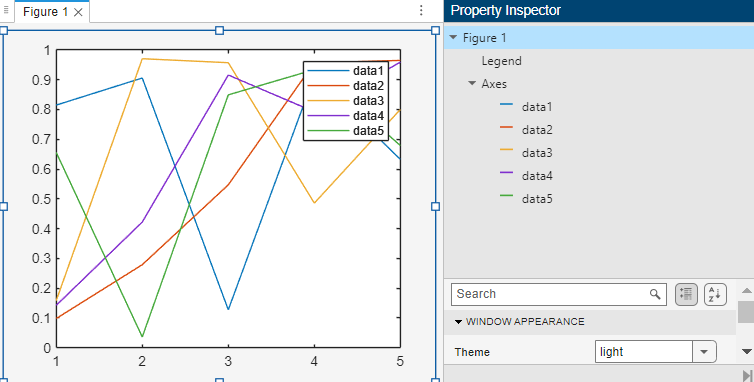Click the green data5 line icon in tree
The width and height of the screenshot is (754, 382).
coord(506,196)
